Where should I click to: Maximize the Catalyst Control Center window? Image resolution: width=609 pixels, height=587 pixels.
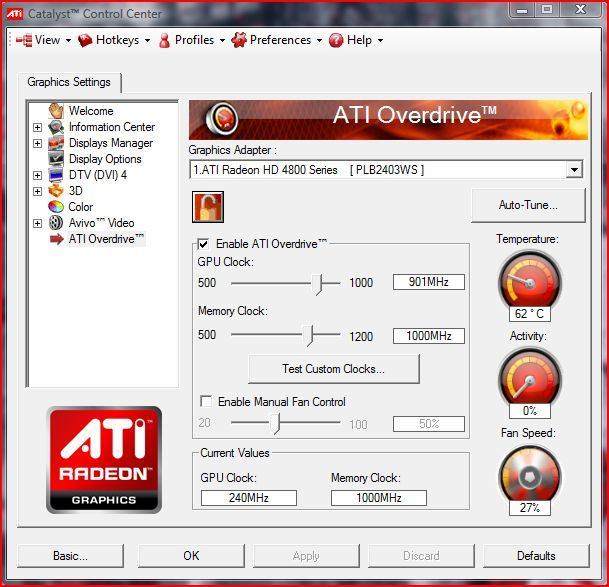[547, 9]
